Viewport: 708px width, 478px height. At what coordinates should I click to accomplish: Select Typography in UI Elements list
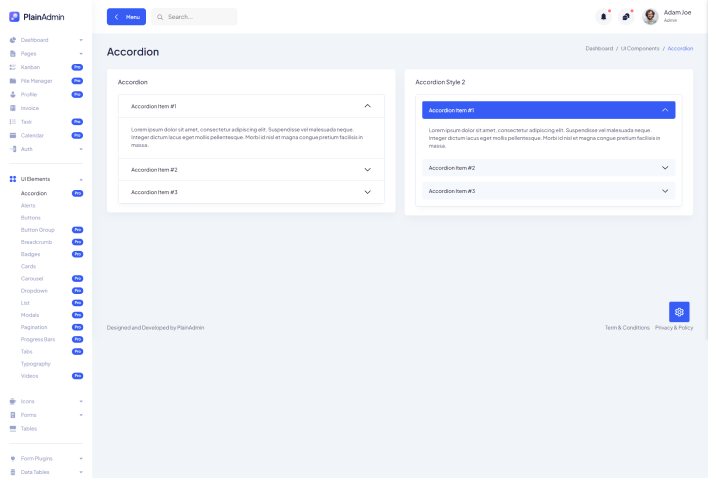(36, 364)
